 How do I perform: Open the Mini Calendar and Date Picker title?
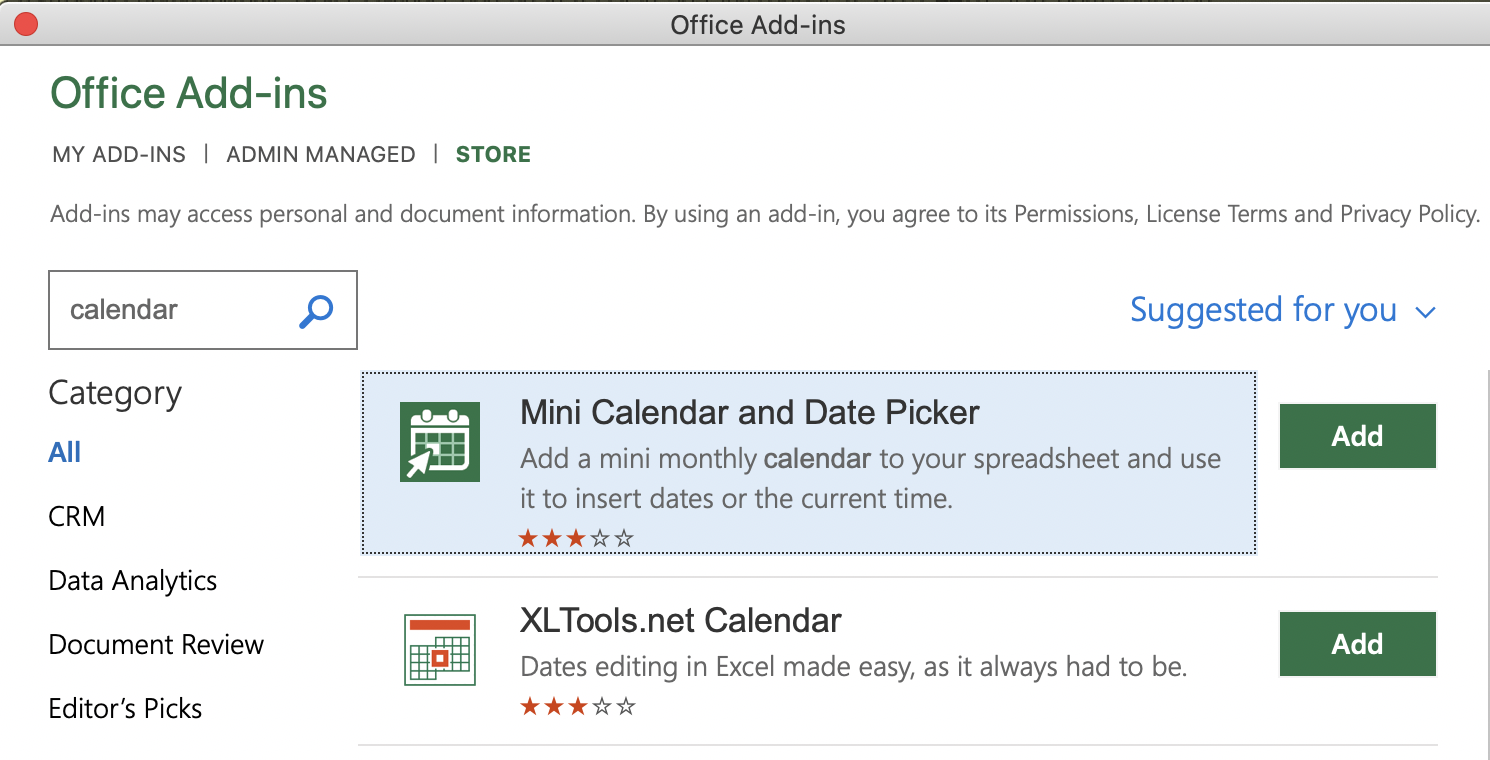coord(750,412)
